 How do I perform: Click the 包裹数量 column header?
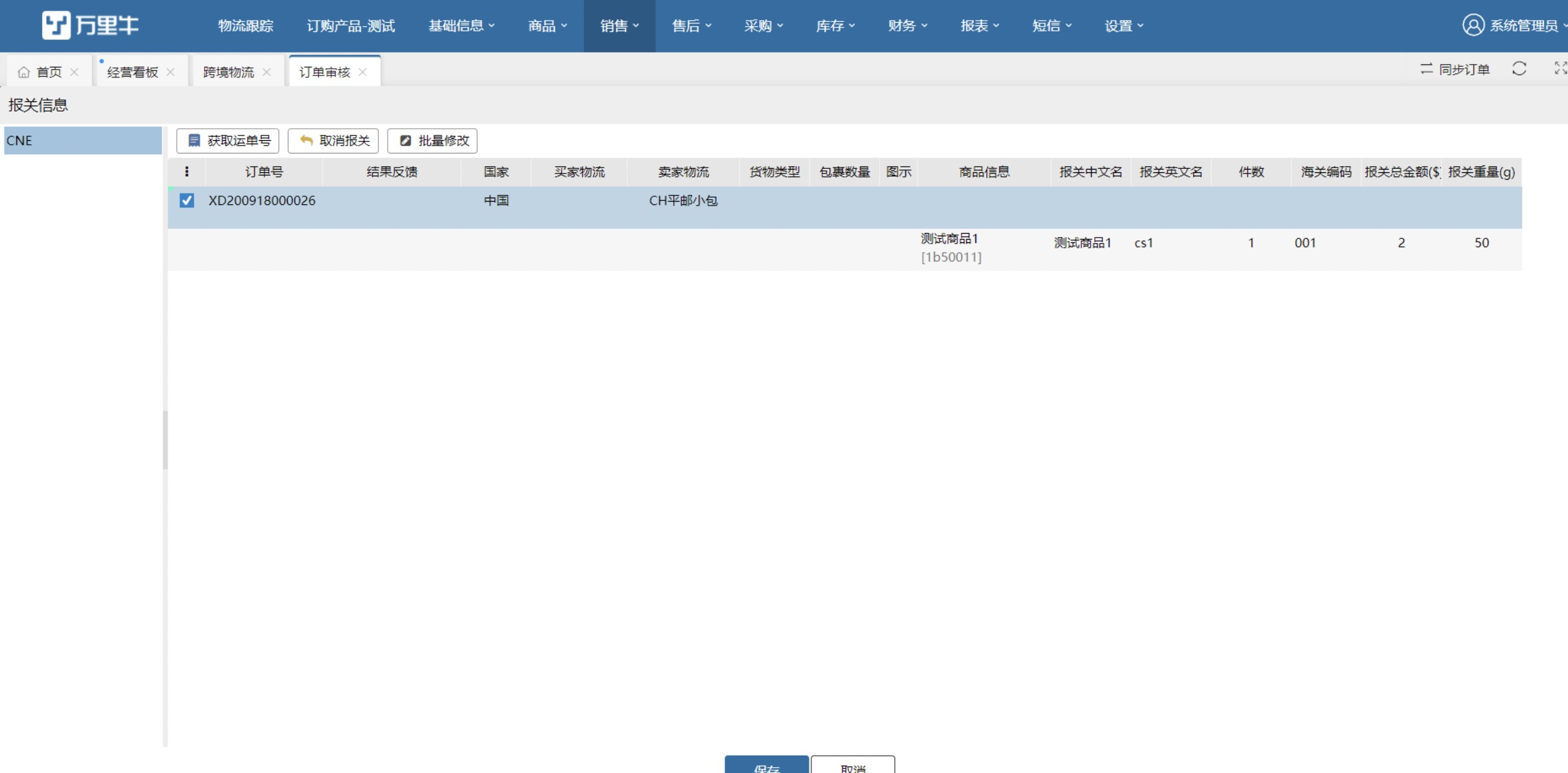pos(845,172)
